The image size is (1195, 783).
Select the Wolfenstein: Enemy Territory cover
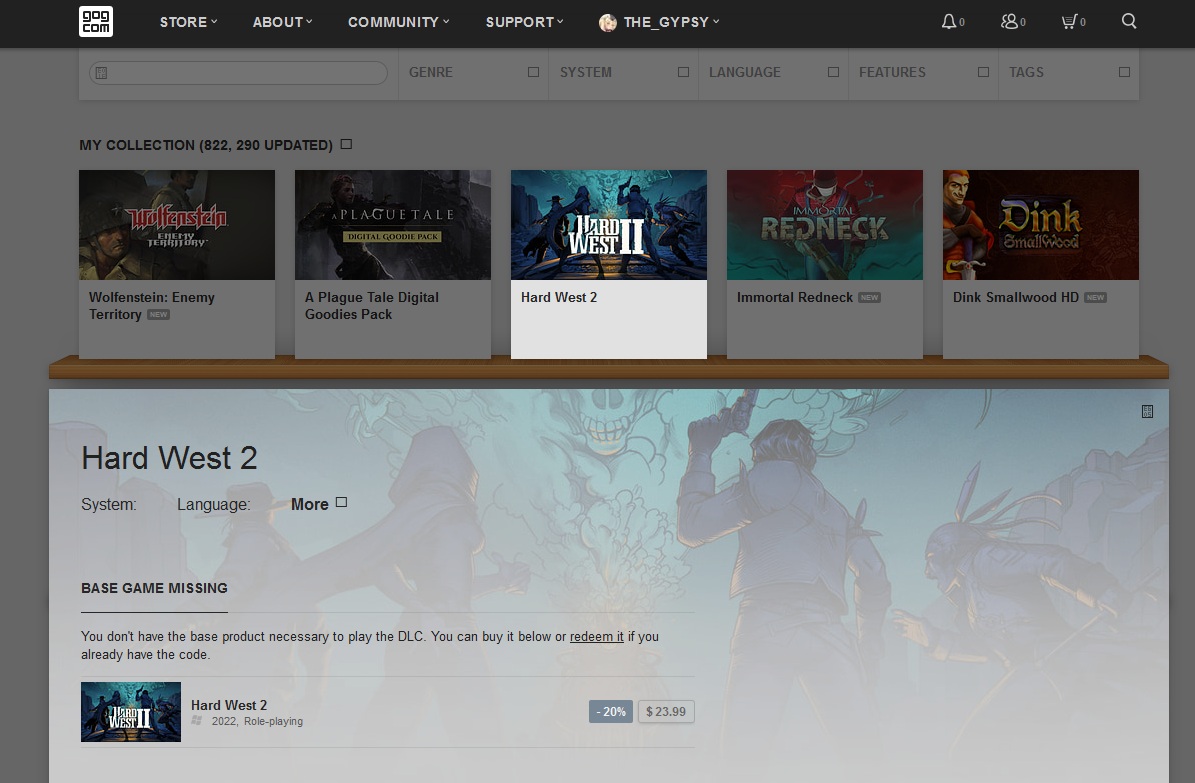[177, 225]
